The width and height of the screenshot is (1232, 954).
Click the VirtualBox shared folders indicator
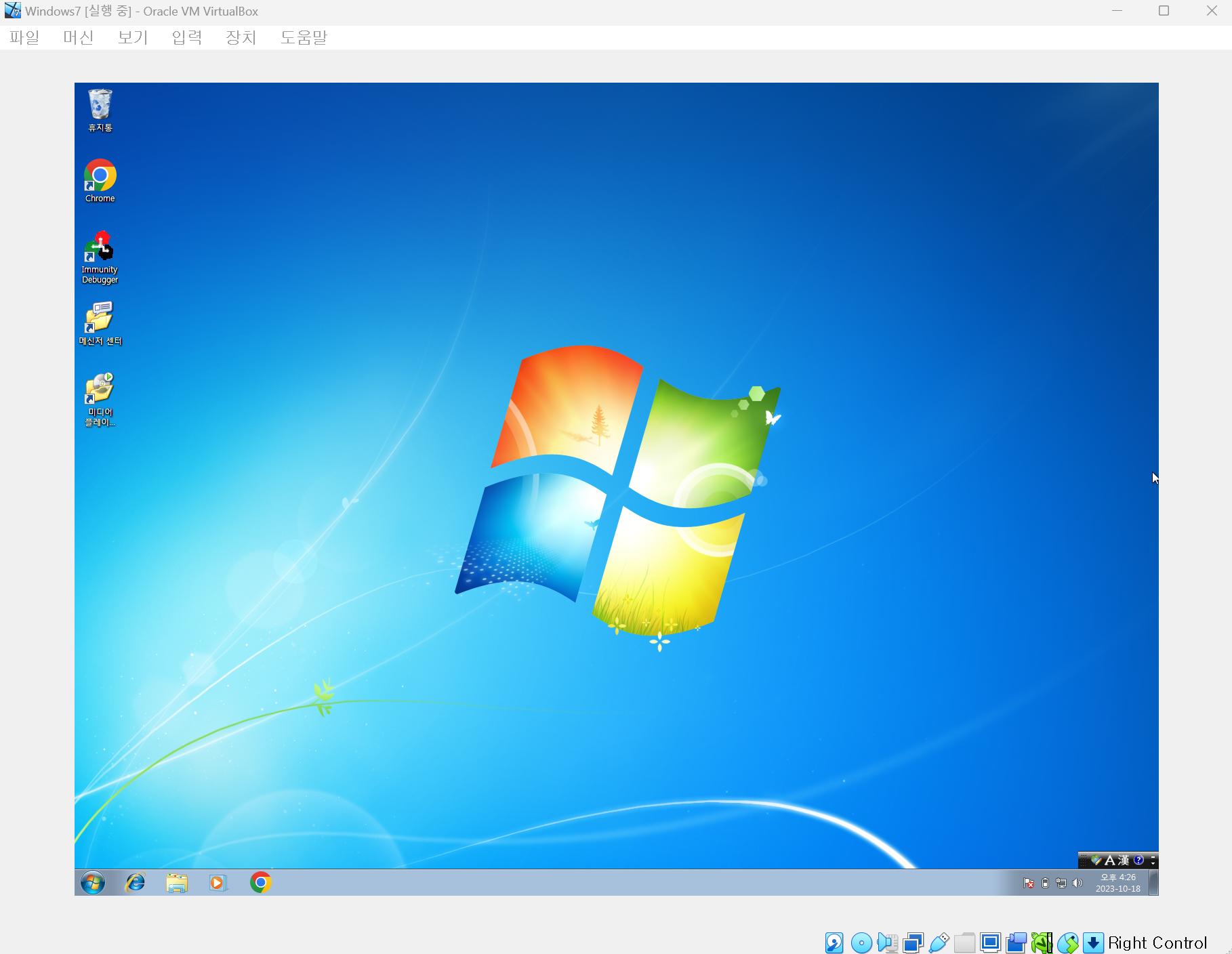(x=964, y=942)
